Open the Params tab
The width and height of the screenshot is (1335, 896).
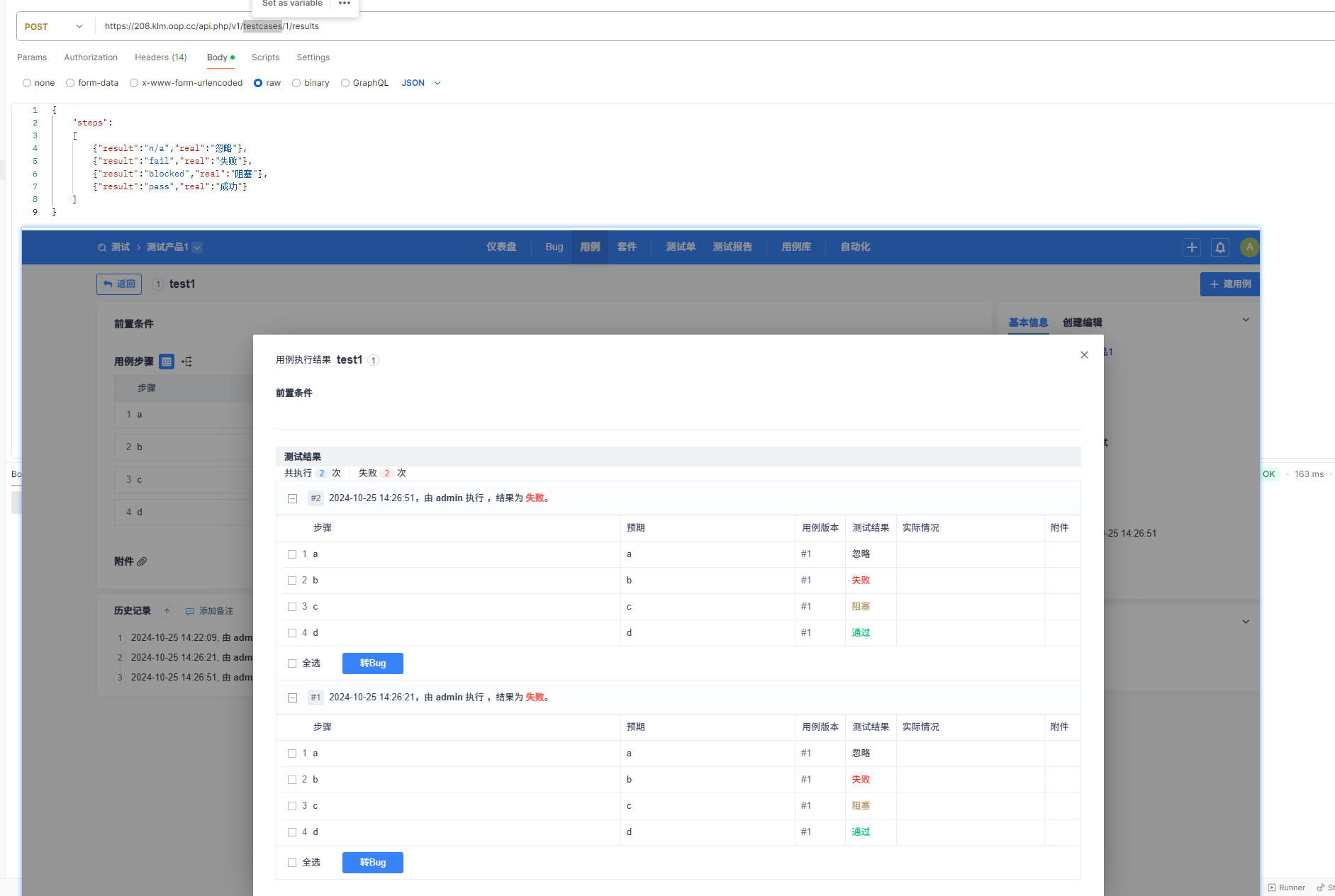pyautogui.click(x=32, y=57)
